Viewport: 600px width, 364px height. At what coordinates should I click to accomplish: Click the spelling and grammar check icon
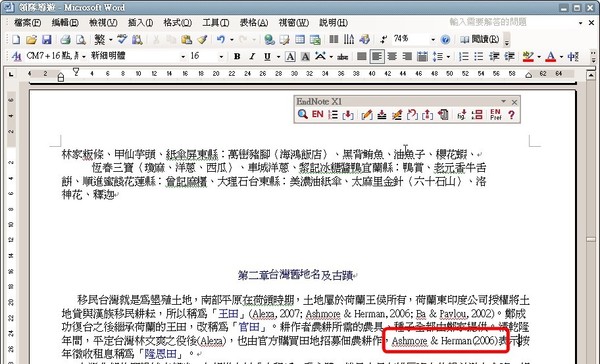pos(122,39)
